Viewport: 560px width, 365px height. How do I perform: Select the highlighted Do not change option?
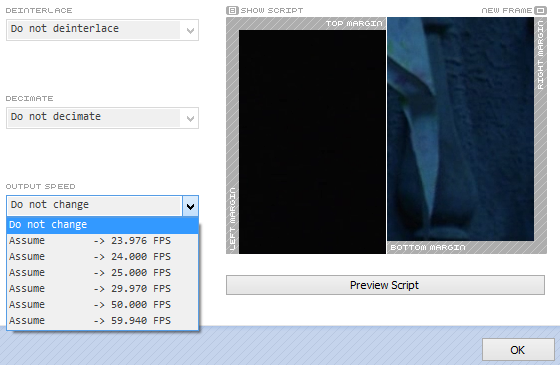102,225
